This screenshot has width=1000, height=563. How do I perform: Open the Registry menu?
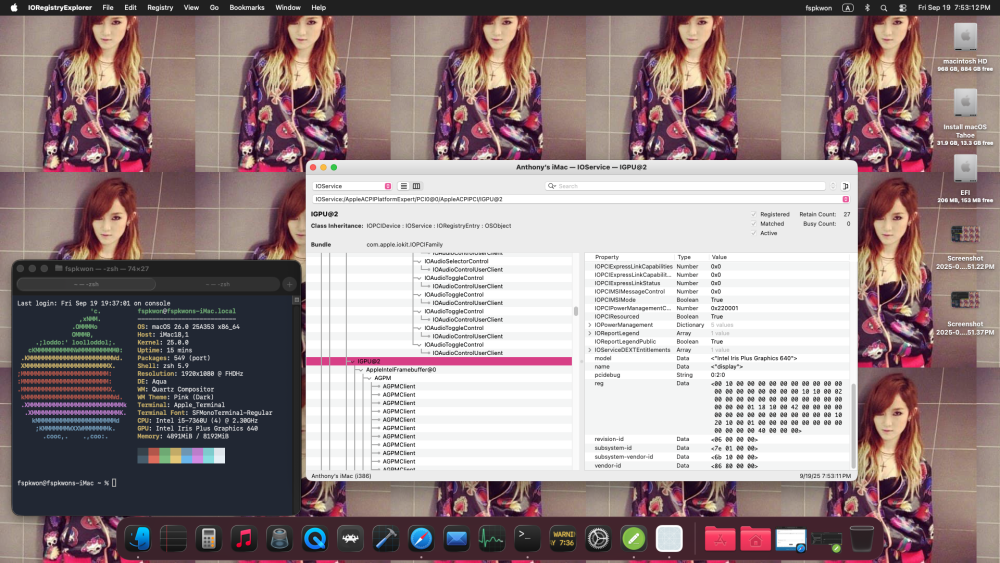[x=160, y=8]
